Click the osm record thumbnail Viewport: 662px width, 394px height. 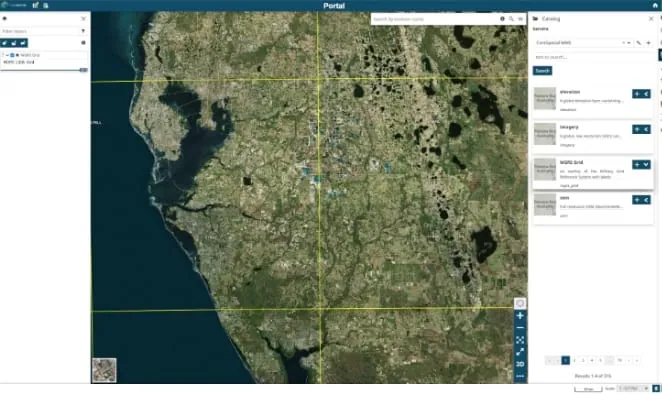coord(545,204)
